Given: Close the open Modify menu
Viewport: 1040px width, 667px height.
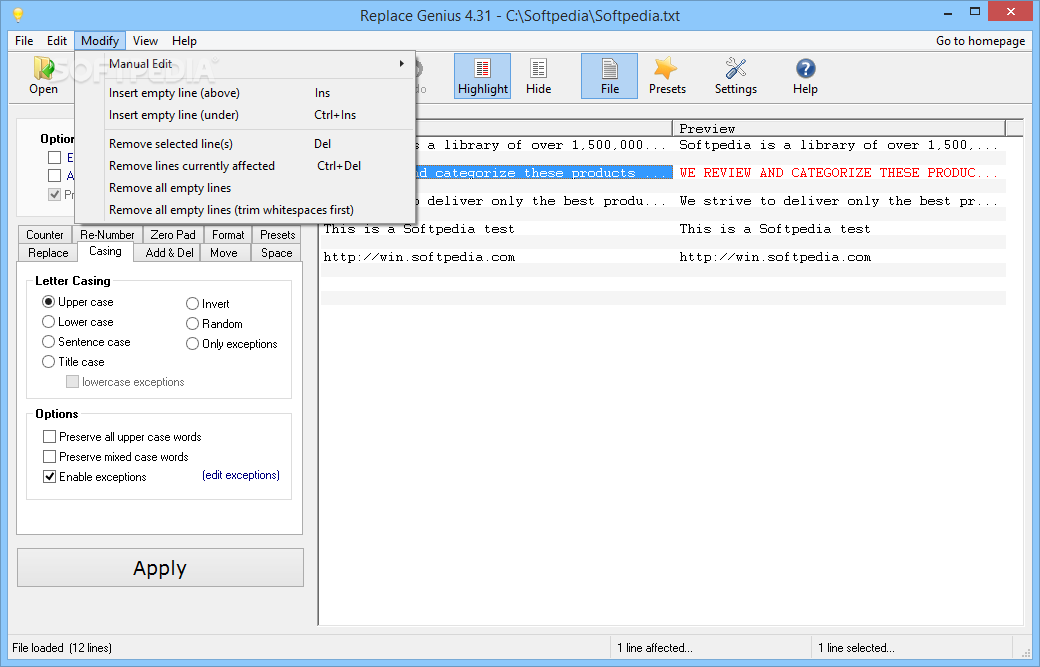Looking at the screenshot, I should click(99, 40).
